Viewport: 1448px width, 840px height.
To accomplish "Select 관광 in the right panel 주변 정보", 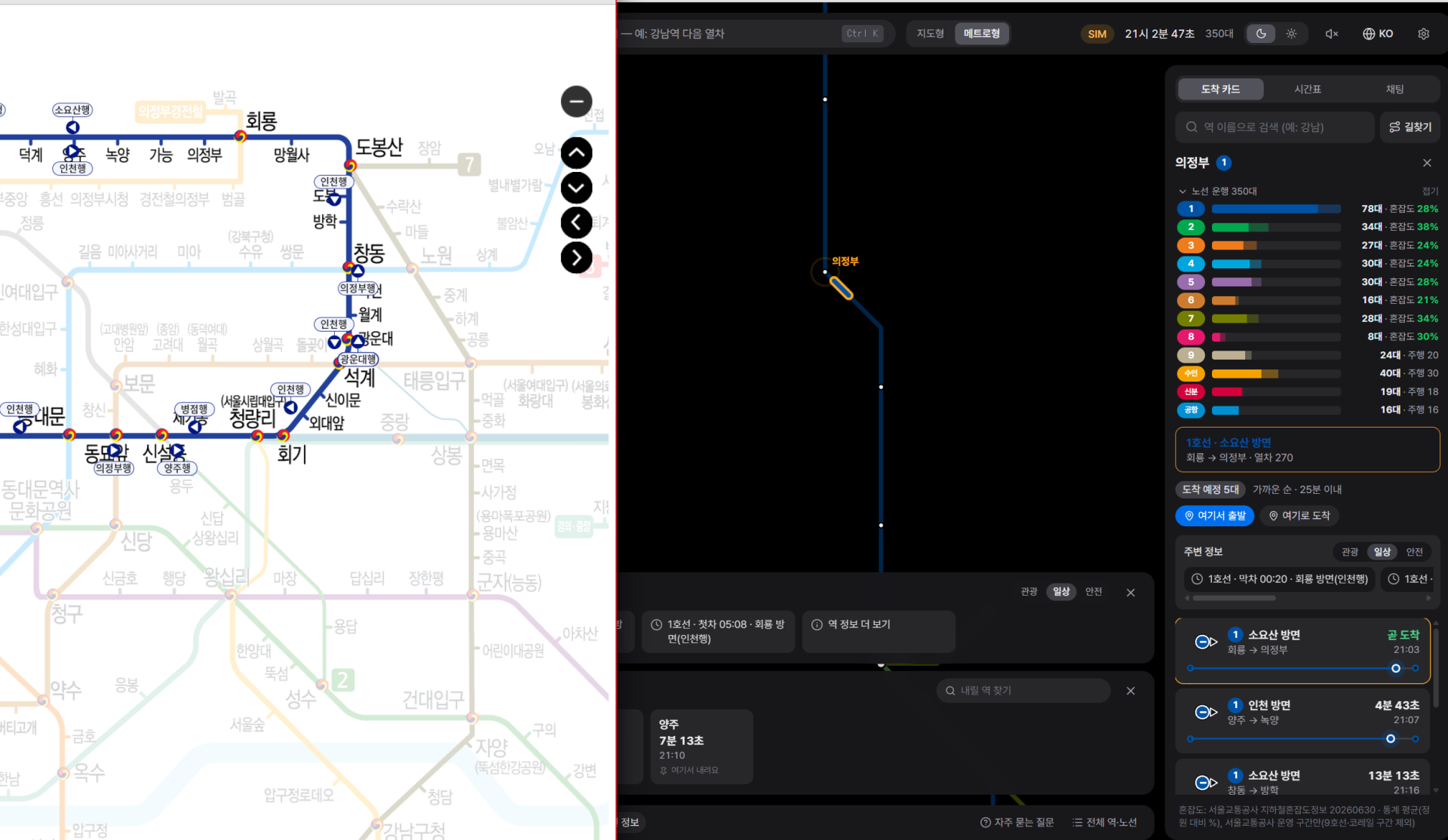I will point(1350,552).
